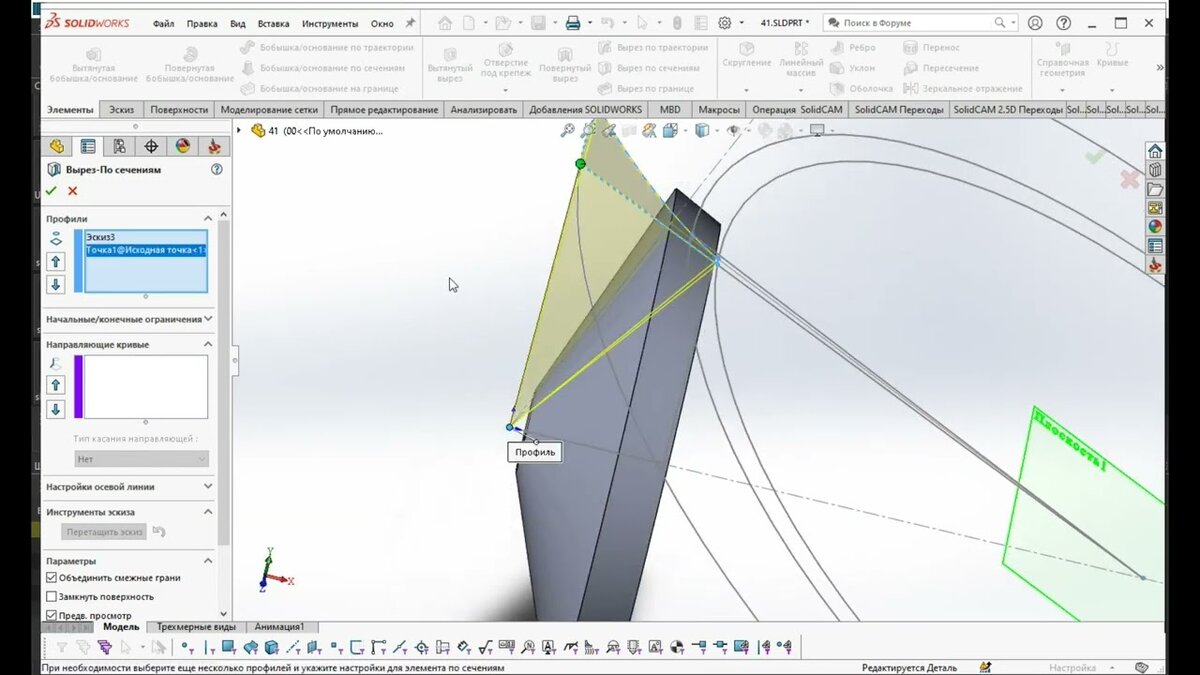The height and width of the screenshot is (675, 1200).
Task: Open the Окно menu
Action: click(x=382, y=23)
